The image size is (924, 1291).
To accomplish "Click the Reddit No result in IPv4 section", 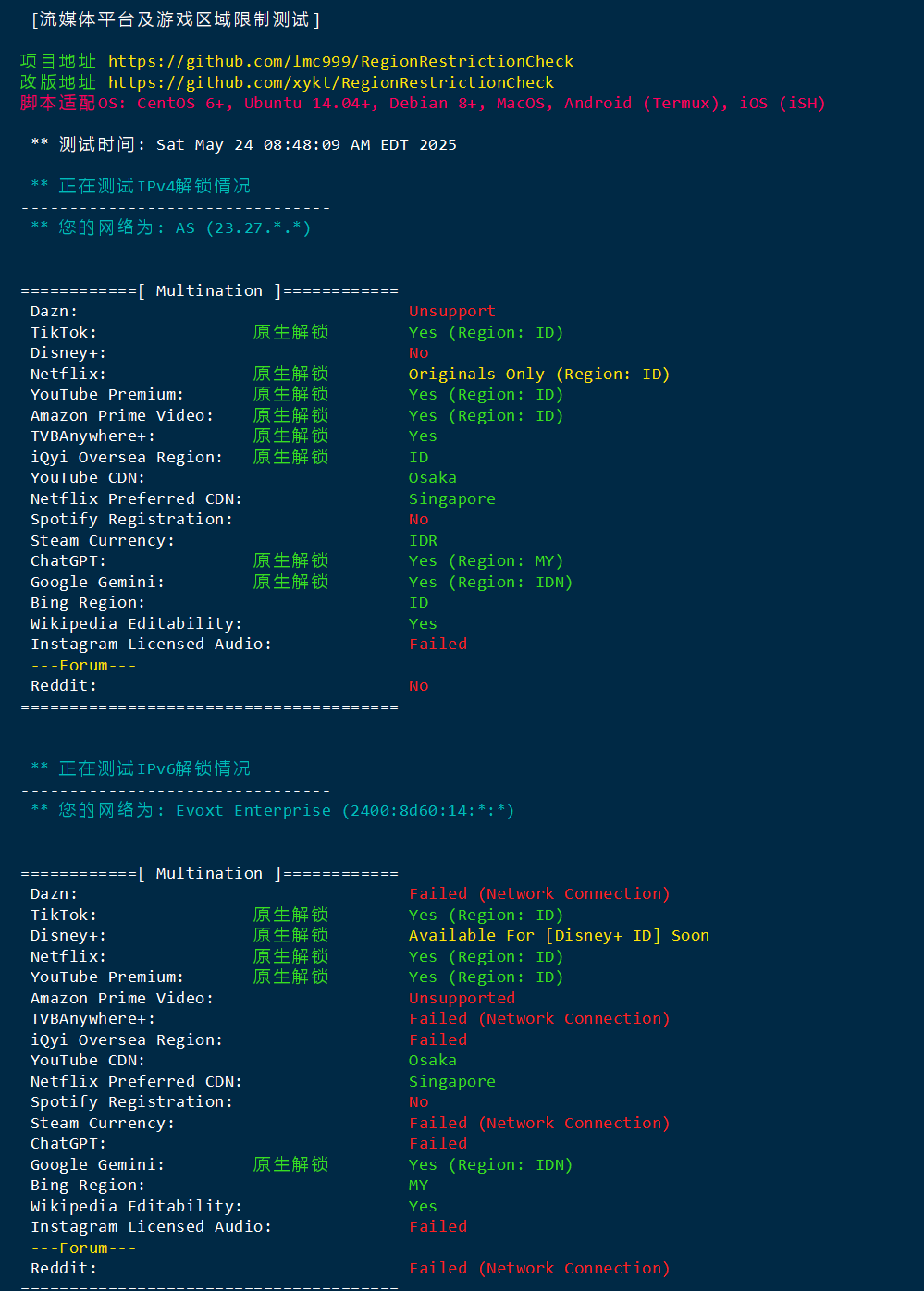I will [x=418, y=686].
